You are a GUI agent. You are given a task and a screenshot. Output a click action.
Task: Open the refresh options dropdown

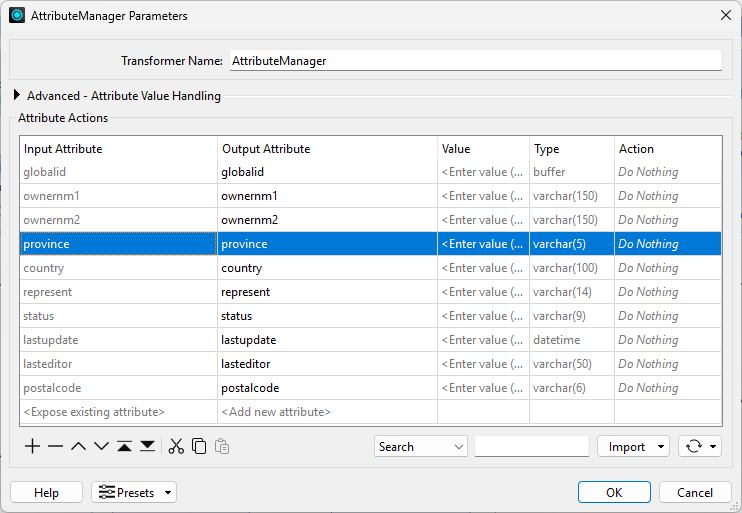699,447
